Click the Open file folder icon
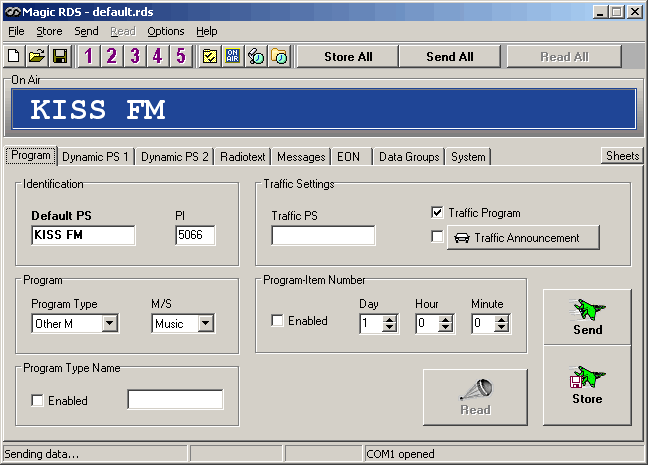Image resolution: width=648 pixels, height=465 pixels. [37, 56]
